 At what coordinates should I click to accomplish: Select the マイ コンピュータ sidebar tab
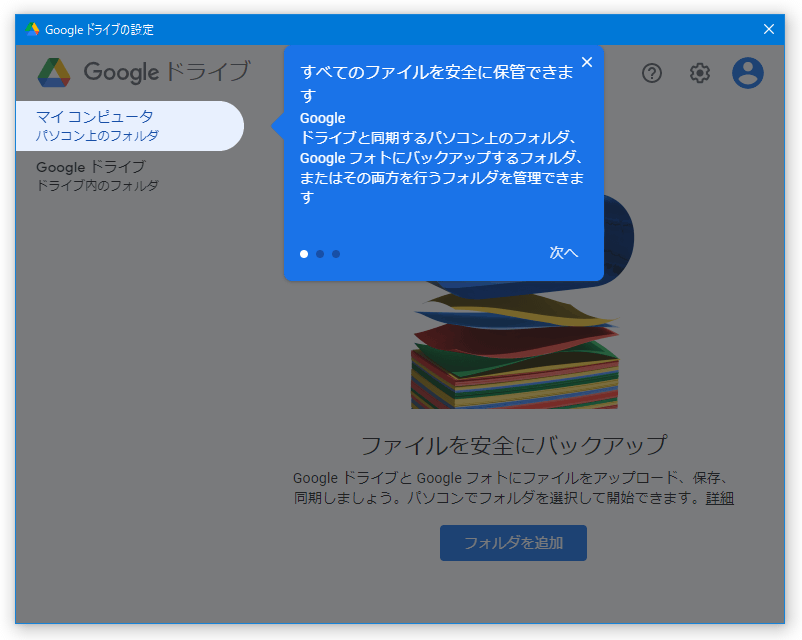point(130,126)
